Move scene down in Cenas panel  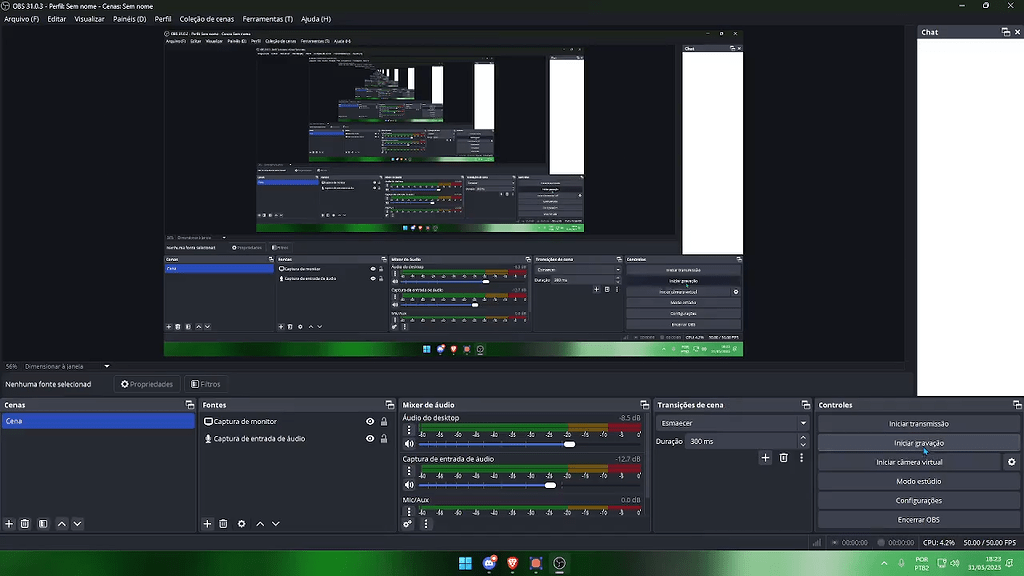78,524
